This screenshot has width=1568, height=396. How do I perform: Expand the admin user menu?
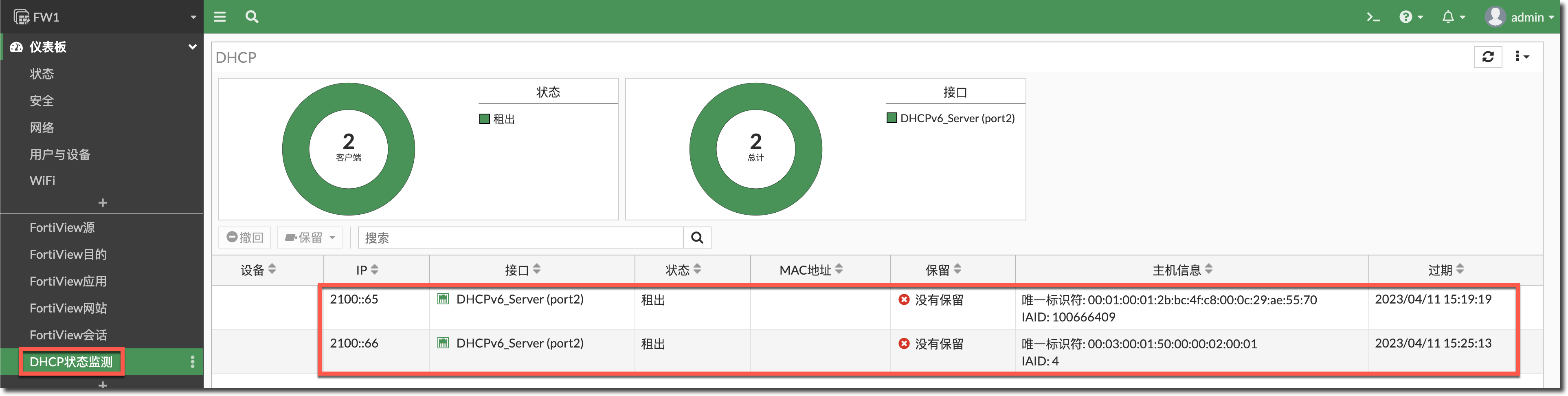point(1519,17)
